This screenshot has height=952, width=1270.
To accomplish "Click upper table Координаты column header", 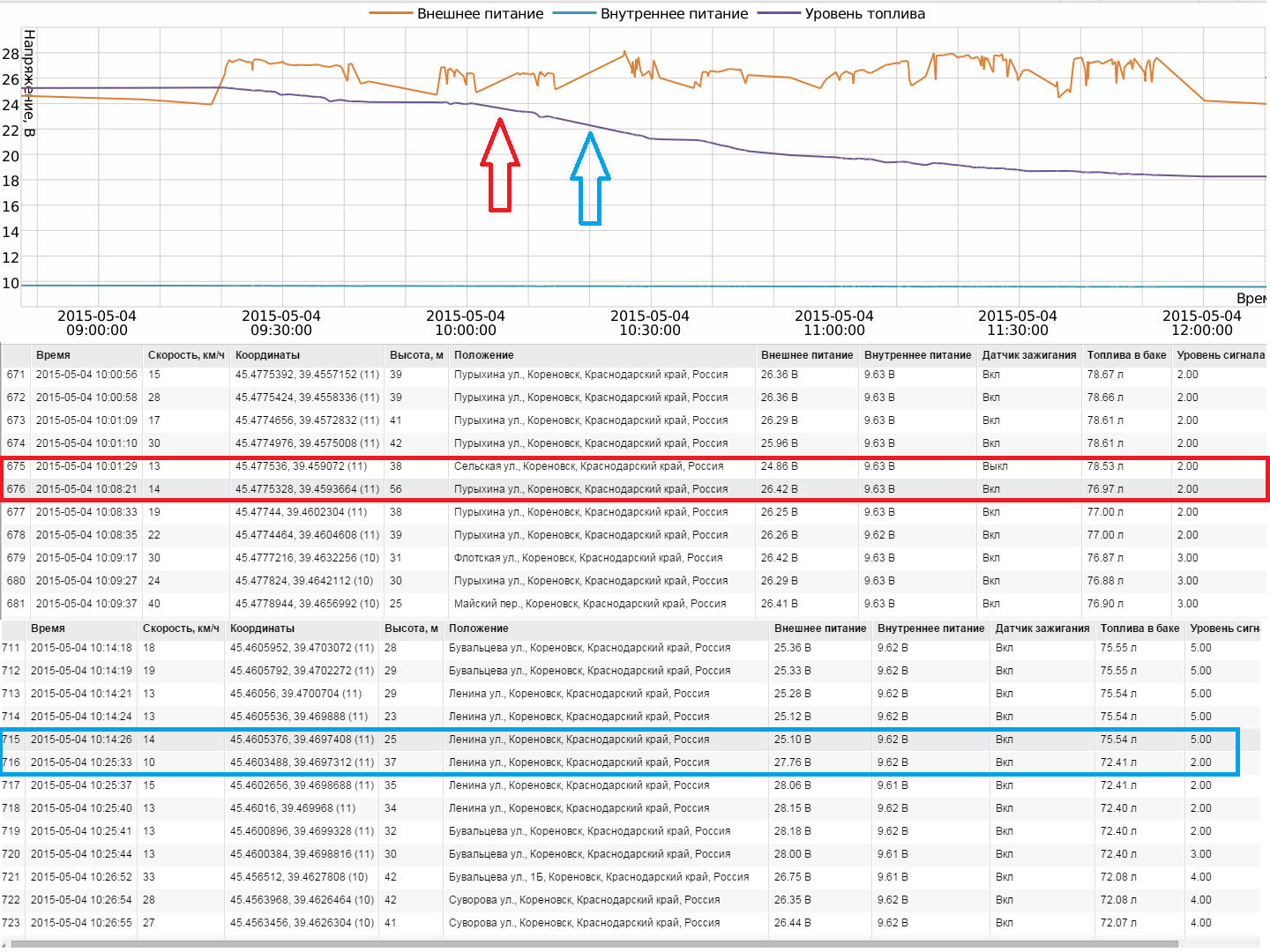I will pyautogui.click(x=267, y=355).
